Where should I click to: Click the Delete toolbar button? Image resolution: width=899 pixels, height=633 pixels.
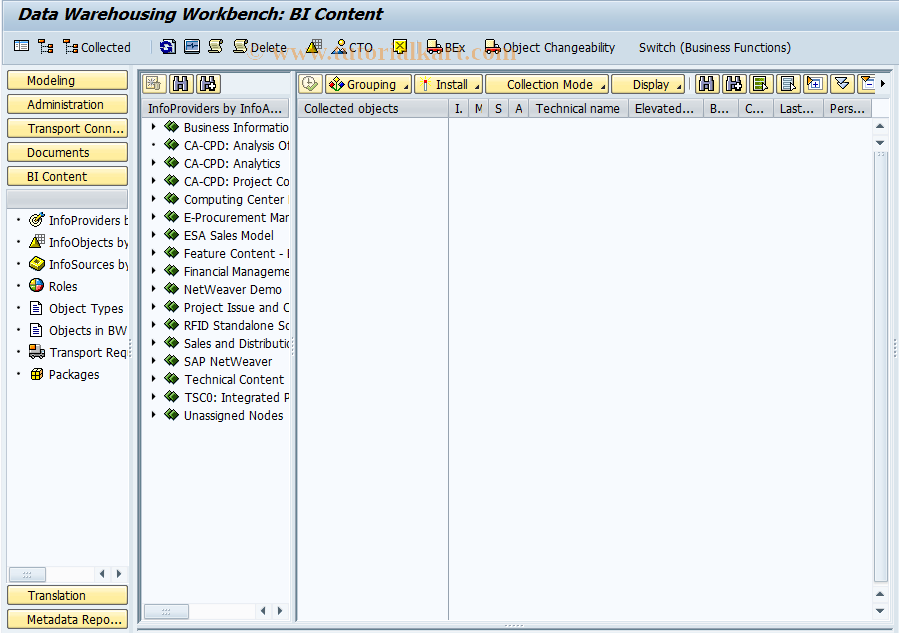(x=260, y=47)
